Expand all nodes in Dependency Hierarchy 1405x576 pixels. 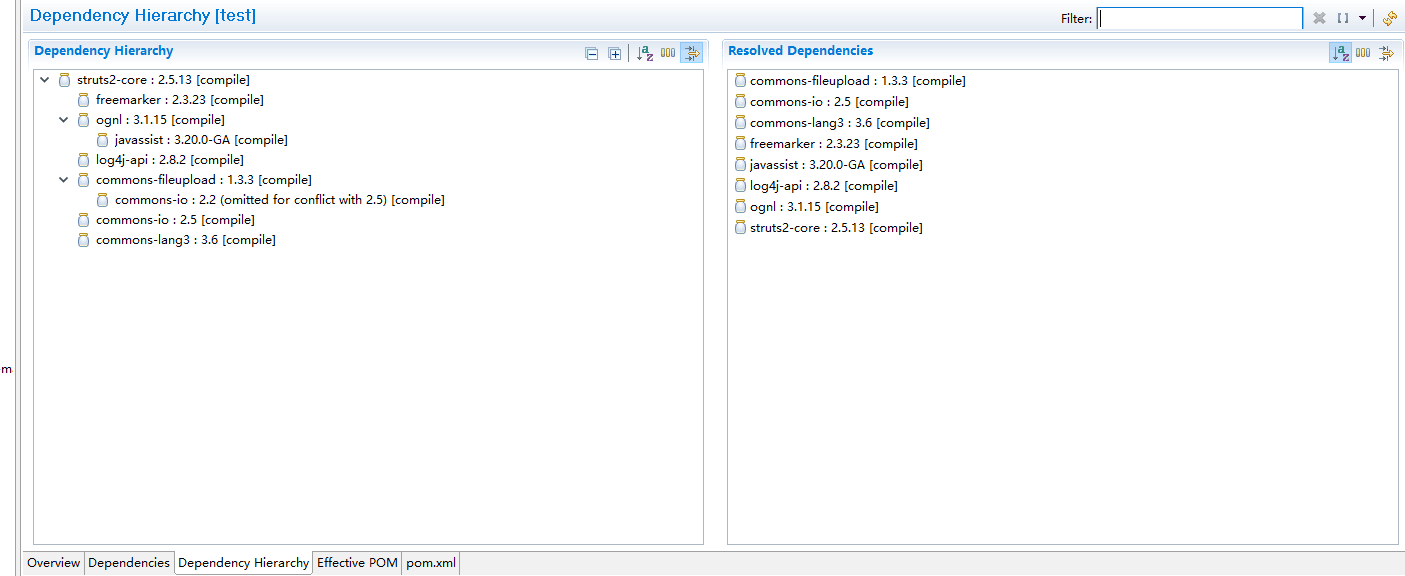tap(615, 54)
